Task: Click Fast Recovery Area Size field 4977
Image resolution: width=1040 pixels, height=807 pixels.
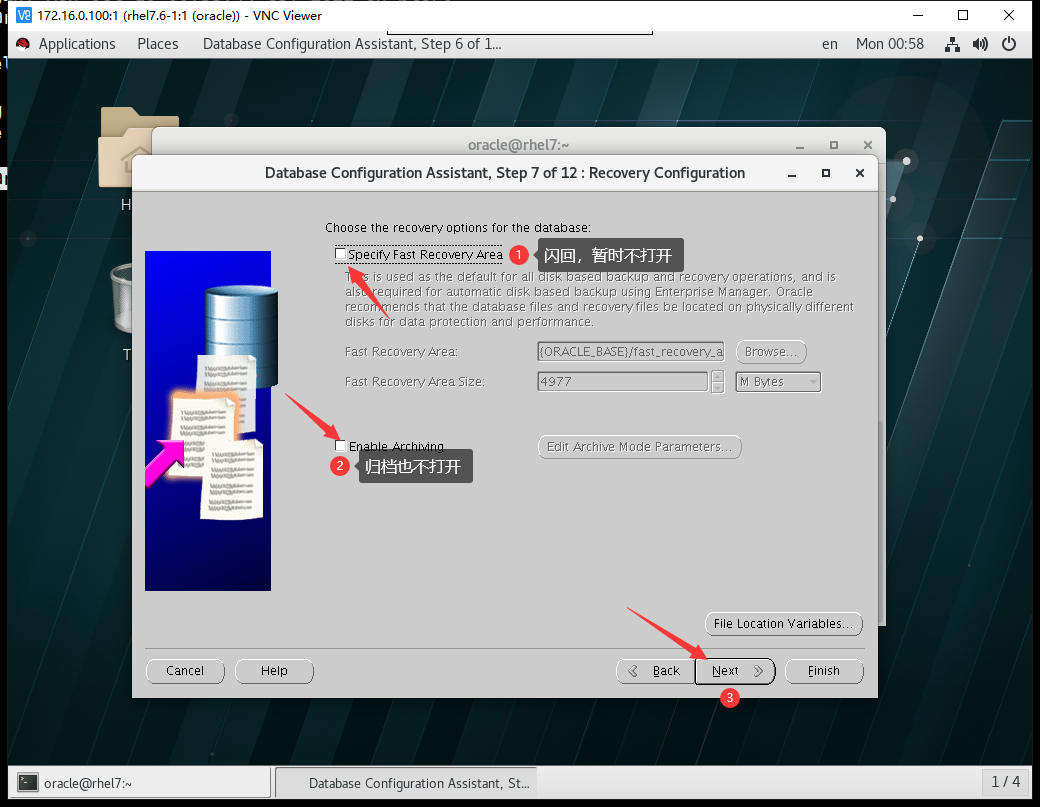Action: (622, 381)
